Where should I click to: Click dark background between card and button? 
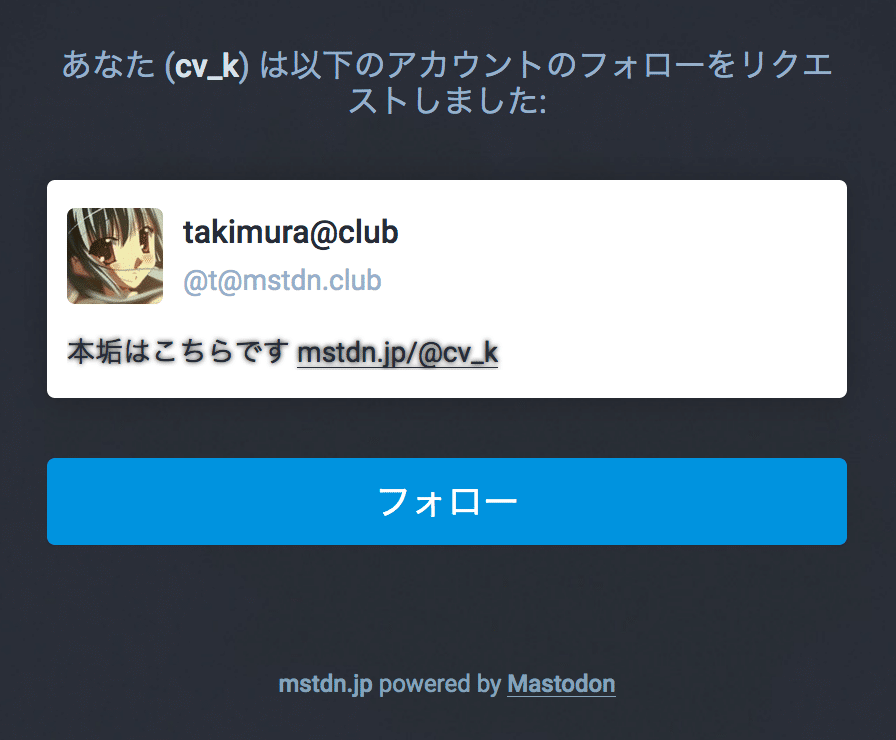447,428
